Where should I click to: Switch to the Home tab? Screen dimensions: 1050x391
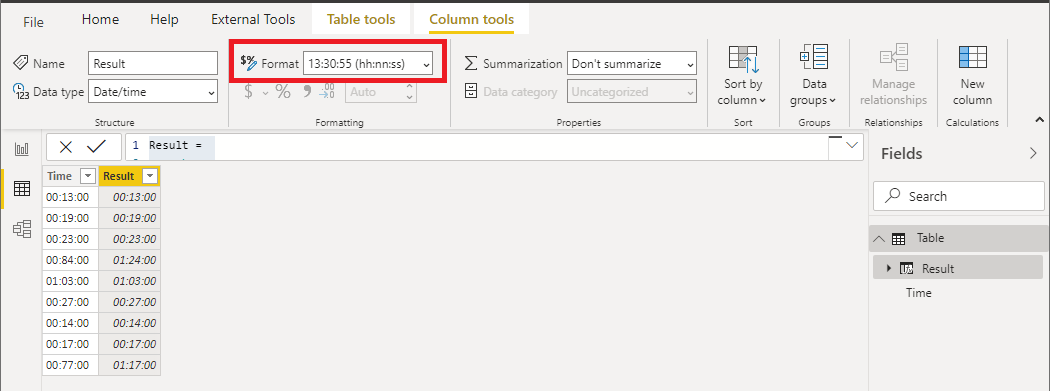click(100, 19)
